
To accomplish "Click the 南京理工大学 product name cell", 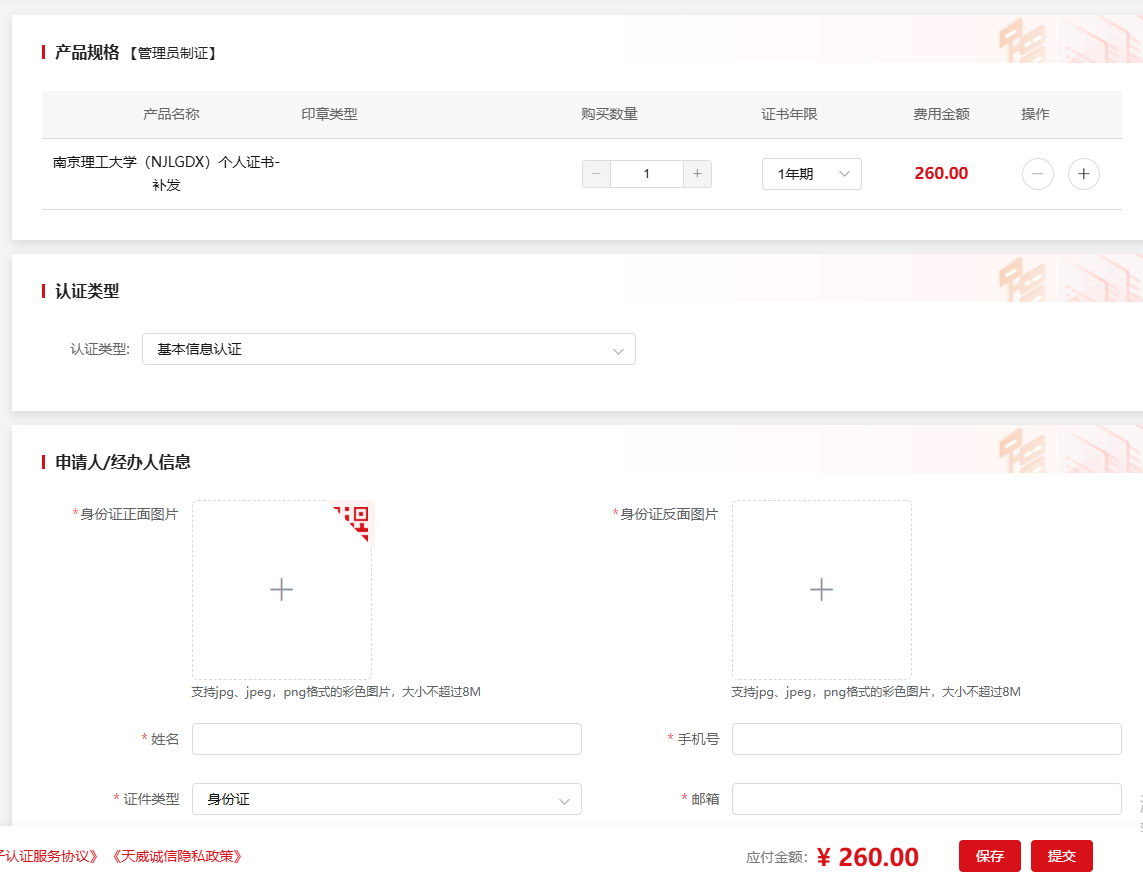I will [x=166, y=173].
